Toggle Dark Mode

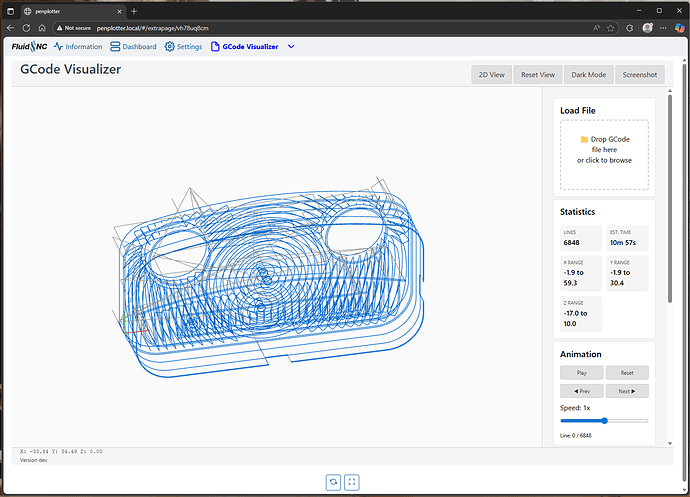point(588,75)
